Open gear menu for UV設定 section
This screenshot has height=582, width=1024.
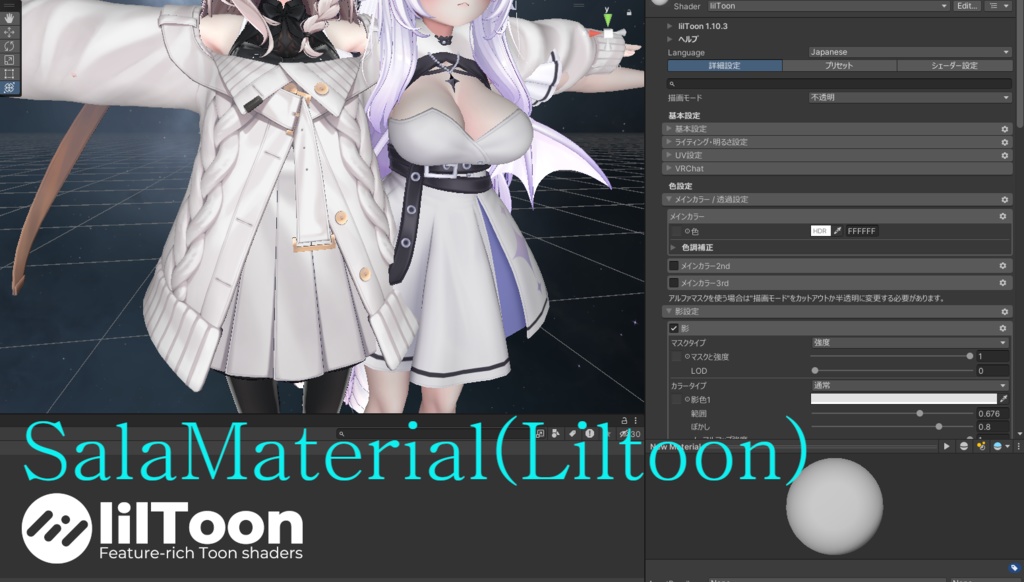click(1004, 155)
